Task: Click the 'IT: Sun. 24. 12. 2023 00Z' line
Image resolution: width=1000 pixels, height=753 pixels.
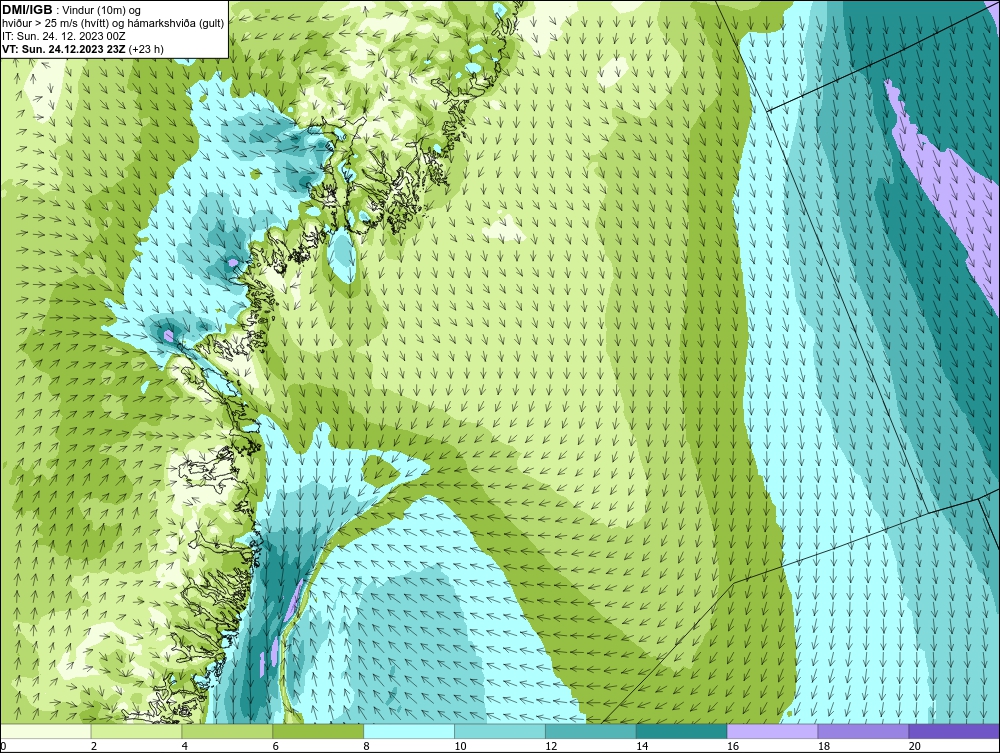Action: click(x=64, y=36)
